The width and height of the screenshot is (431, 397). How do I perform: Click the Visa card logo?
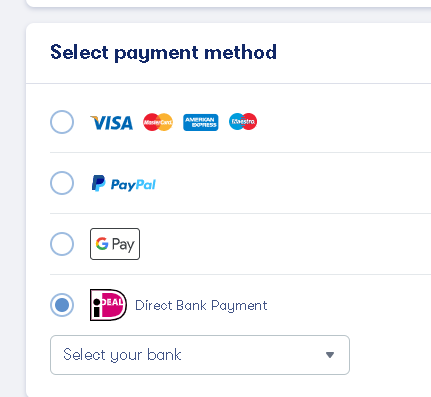(x=112, y=122)
